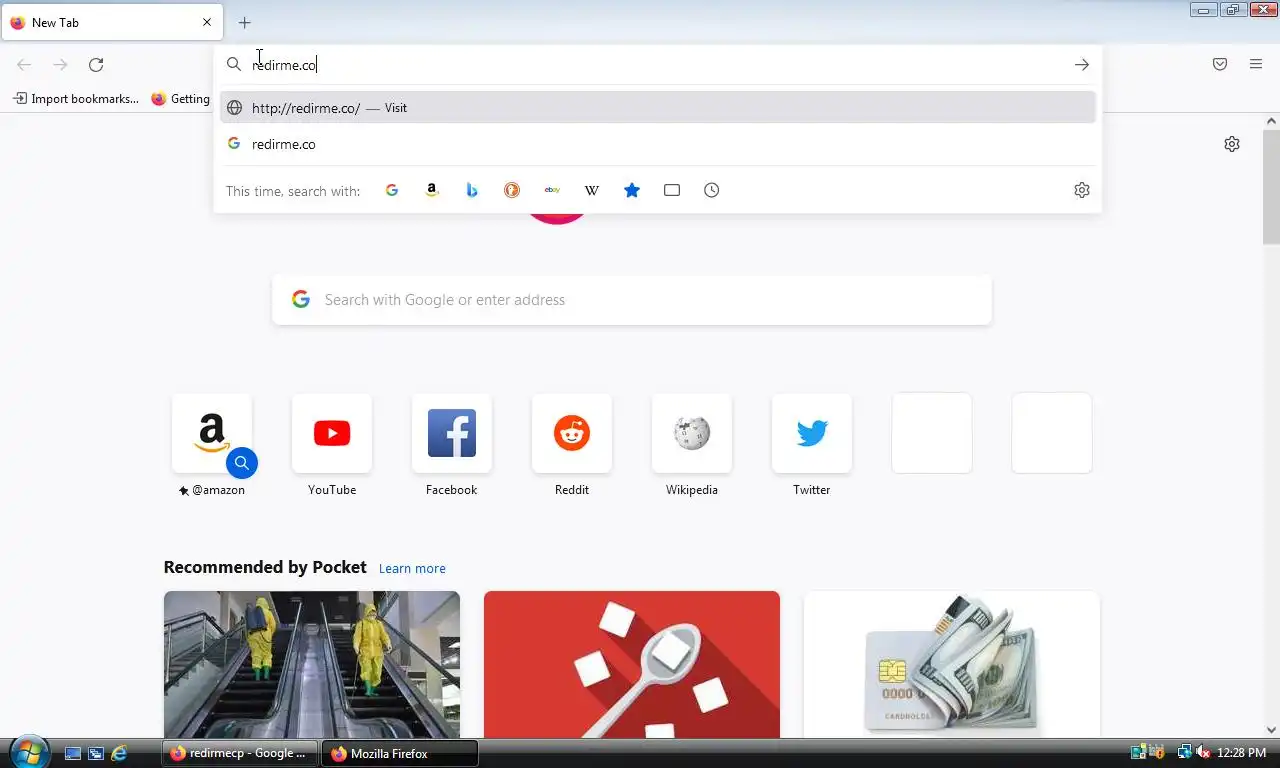Click the muted volume tray icon
This screenshot has width=1280, height=768.
click(x=1203, y=753)
